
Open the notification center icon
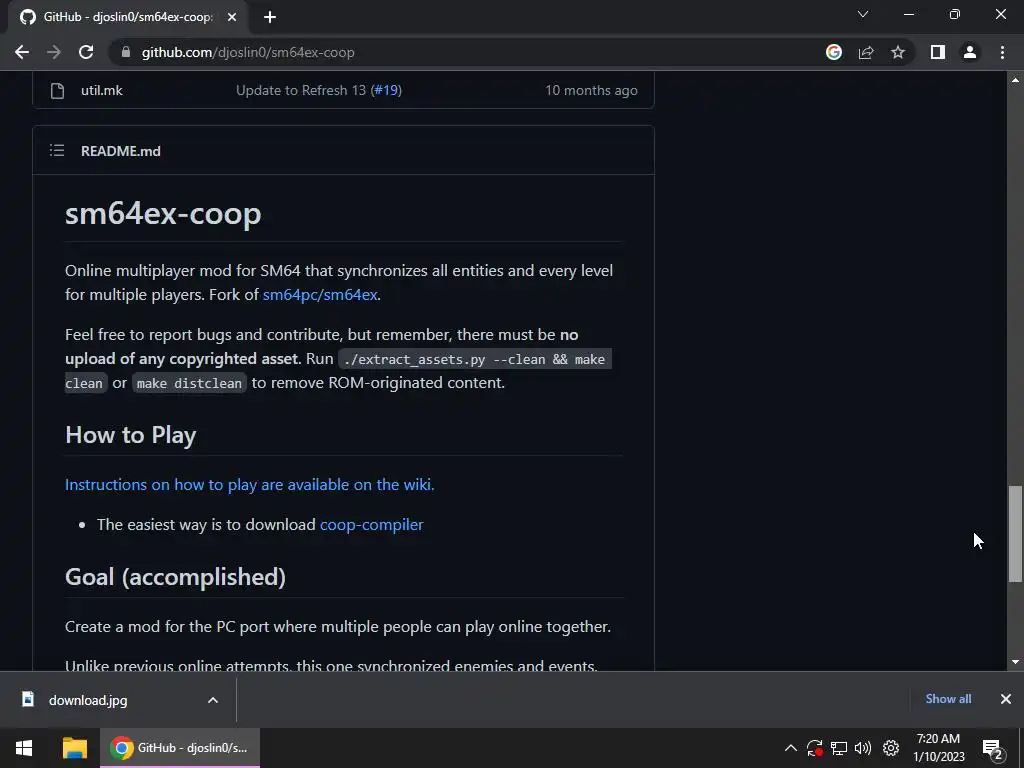click(993, 748)
